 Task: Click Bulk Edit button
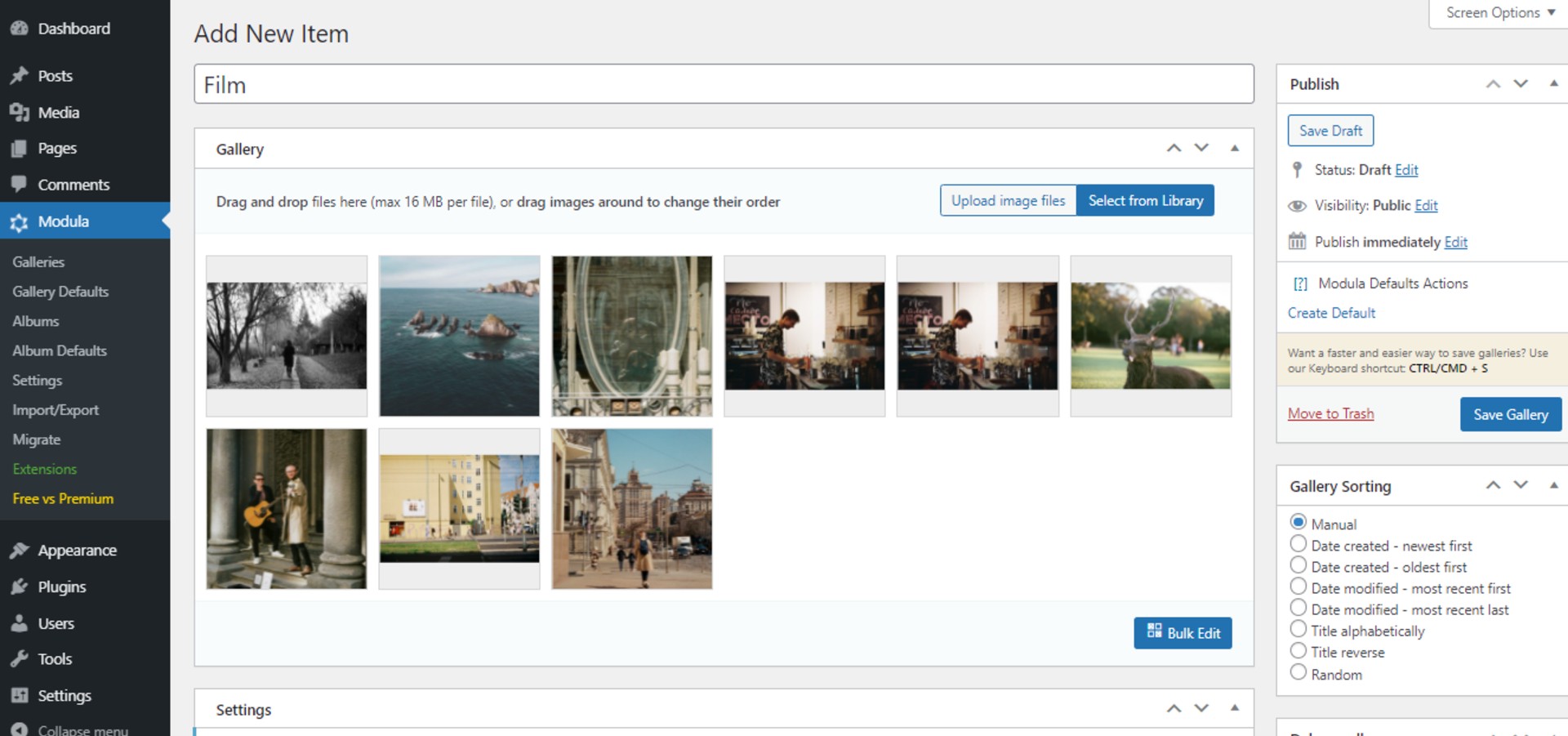point(1183,633)
